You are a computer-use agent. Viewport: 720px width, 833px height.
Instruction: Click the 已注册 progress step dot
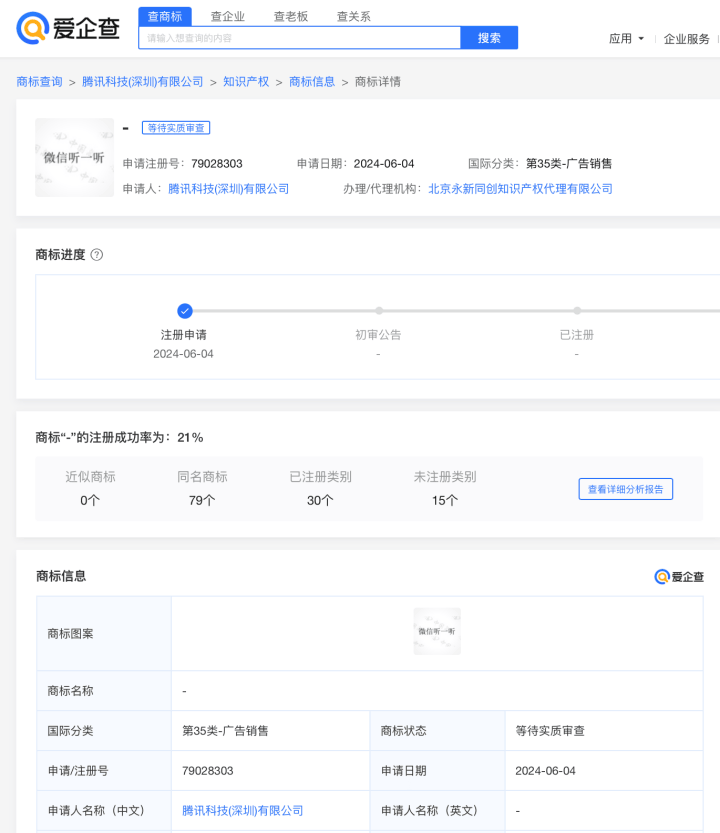click(577, 311)
